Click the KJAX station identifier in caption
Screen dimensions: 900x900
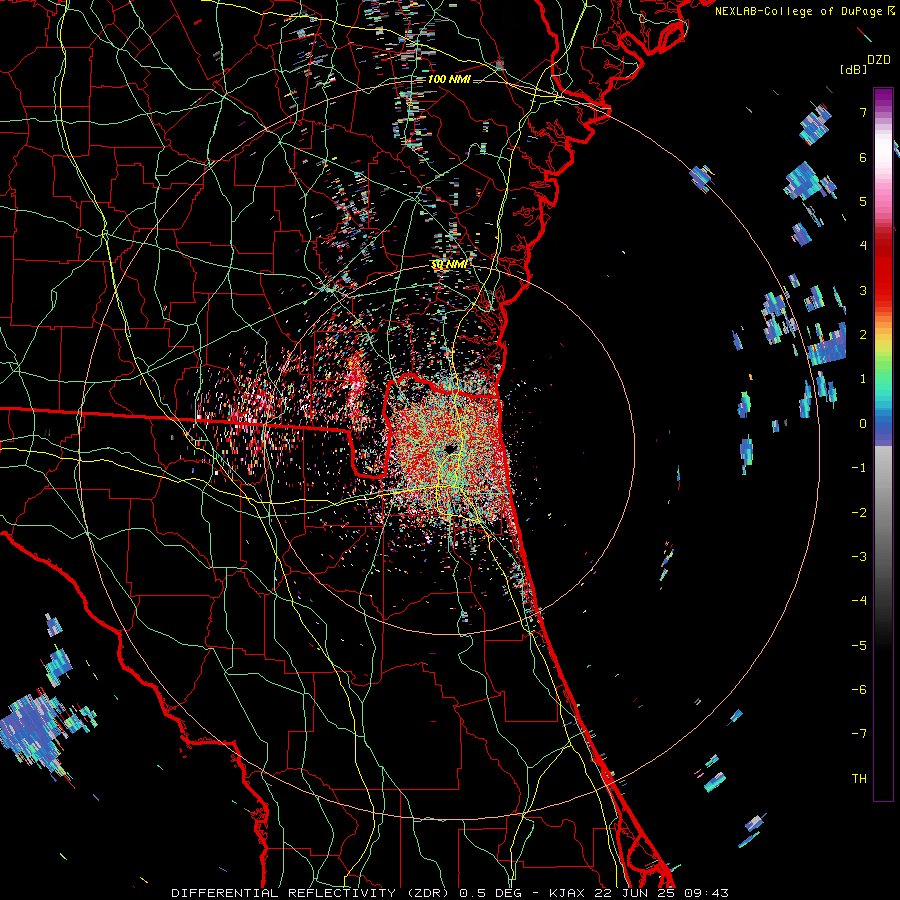(567, 893)
